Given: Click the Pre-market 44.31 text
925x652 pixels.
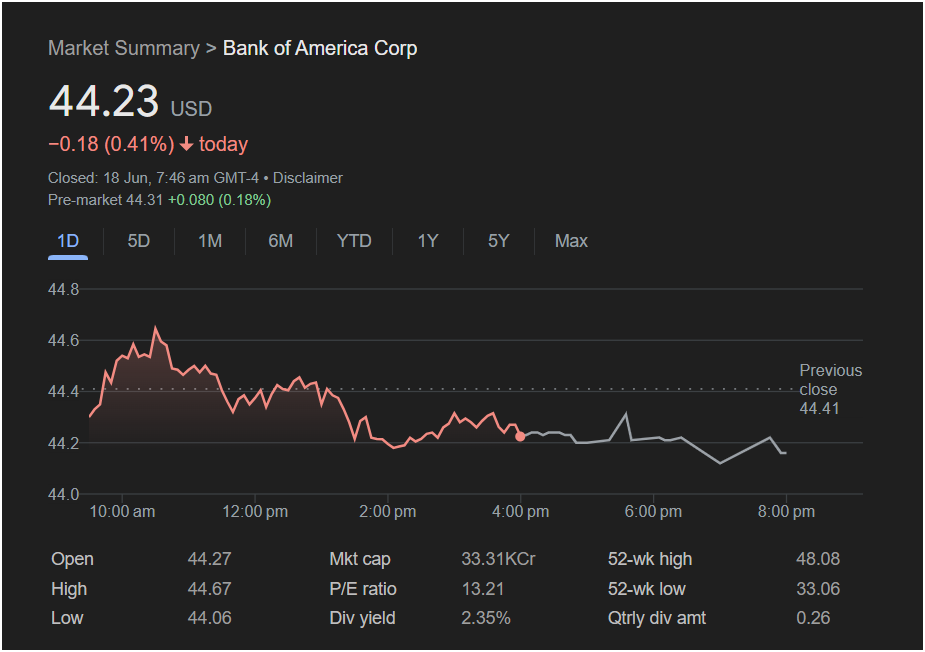Looking at the screenshot, I should point(105,200).
